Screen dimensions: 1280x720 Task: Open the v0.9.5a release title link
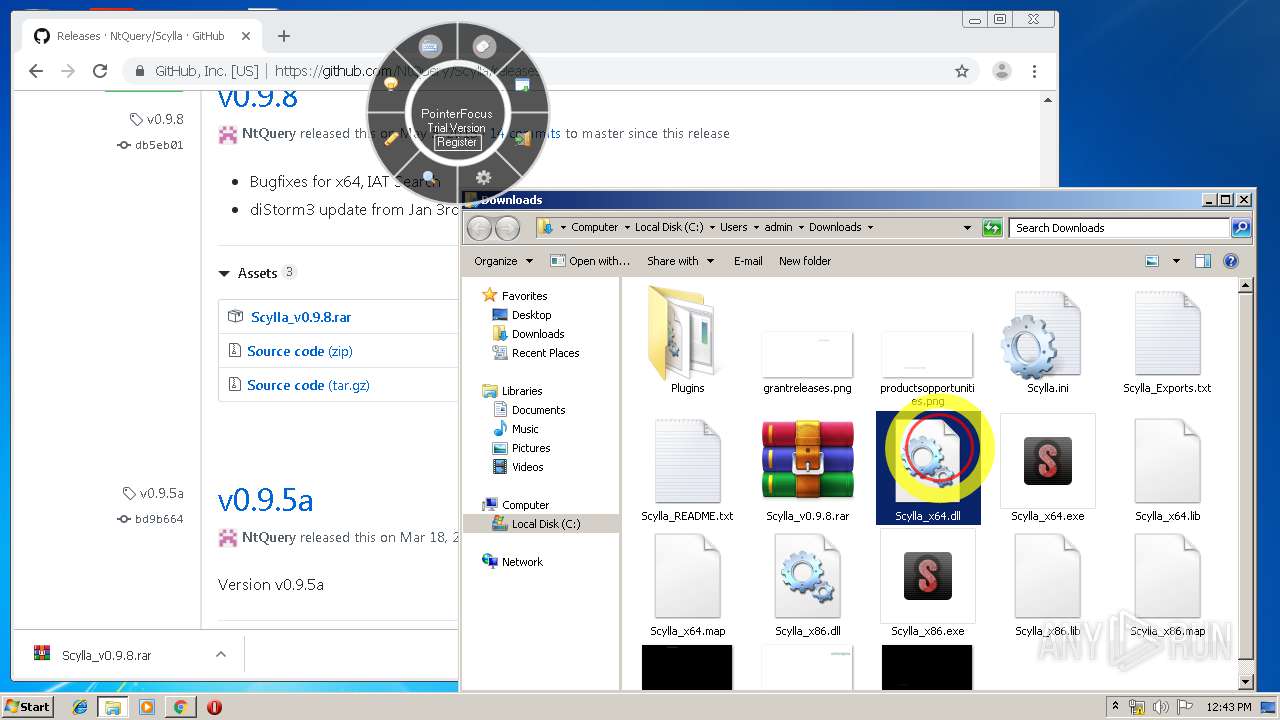[265, 500]
